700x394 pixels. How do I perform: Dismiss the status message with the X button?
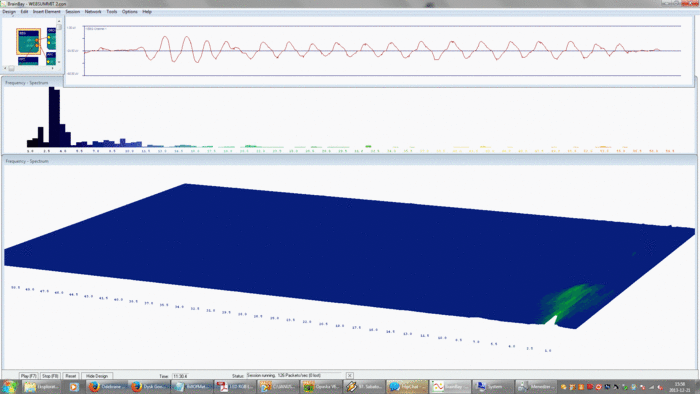(x=350, y=376)
